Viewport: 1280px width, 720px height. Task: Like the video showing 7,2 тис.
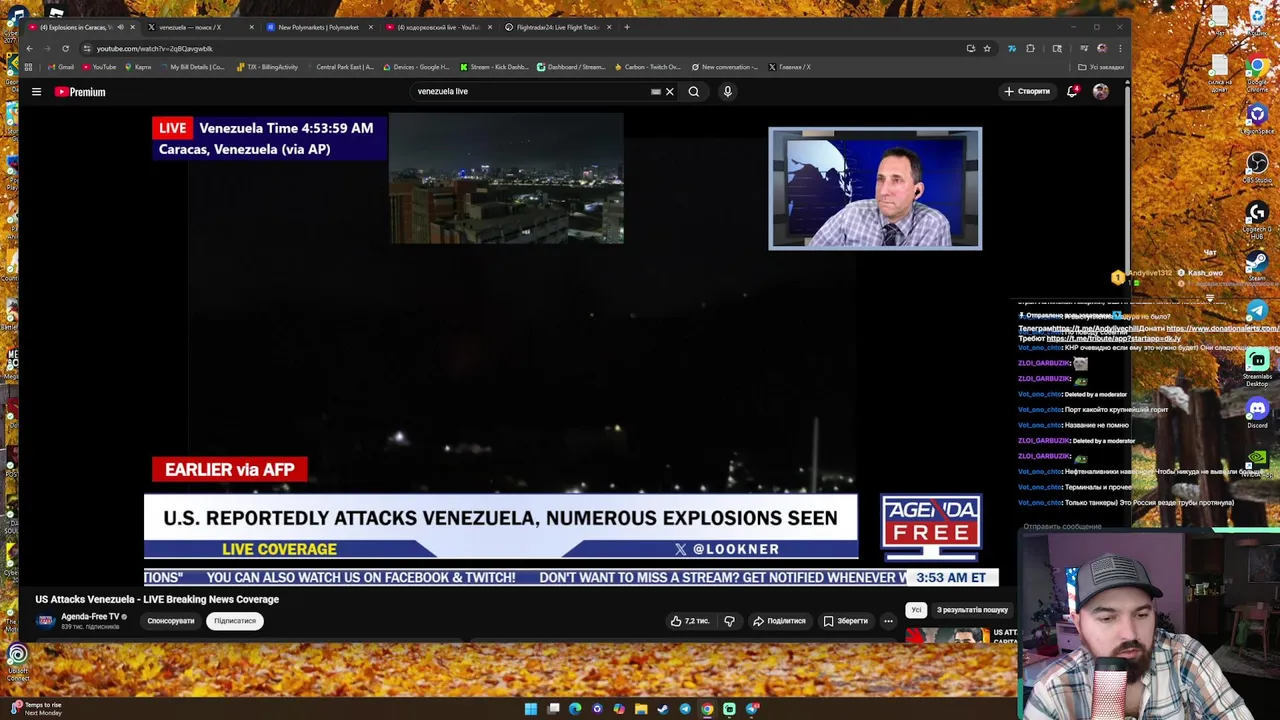(689, 621)
